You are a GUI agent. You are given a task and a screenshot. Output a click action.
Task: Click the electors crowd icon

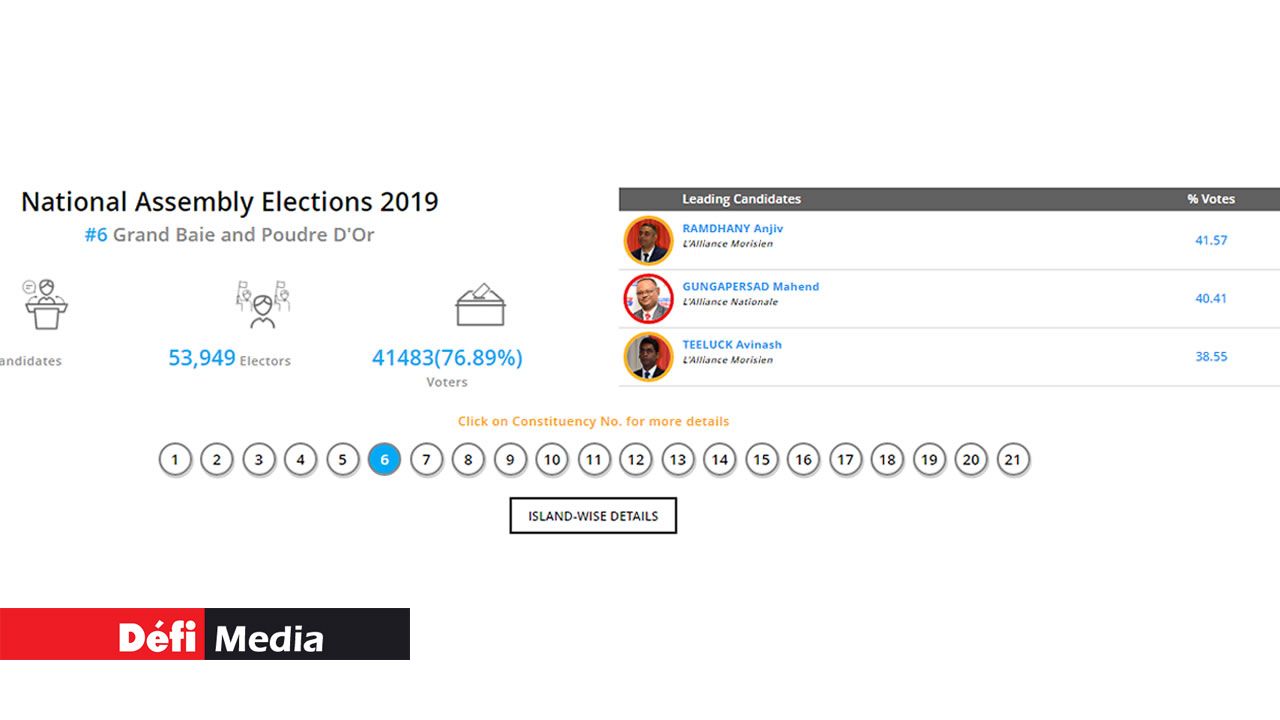(263, 304)
